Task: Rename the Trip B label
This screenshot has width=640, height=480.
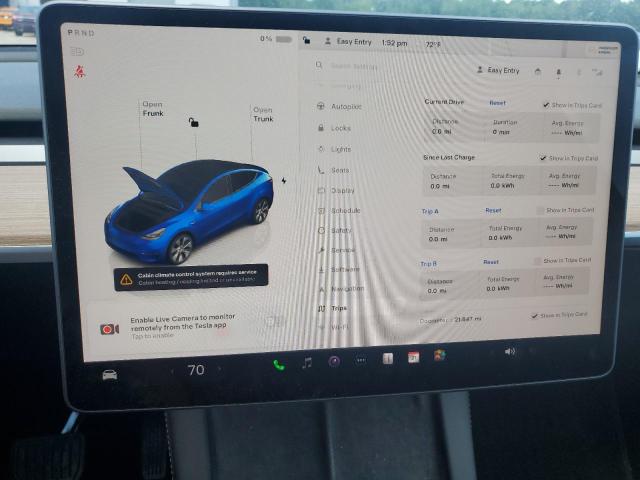Action: tap(428, 264)
